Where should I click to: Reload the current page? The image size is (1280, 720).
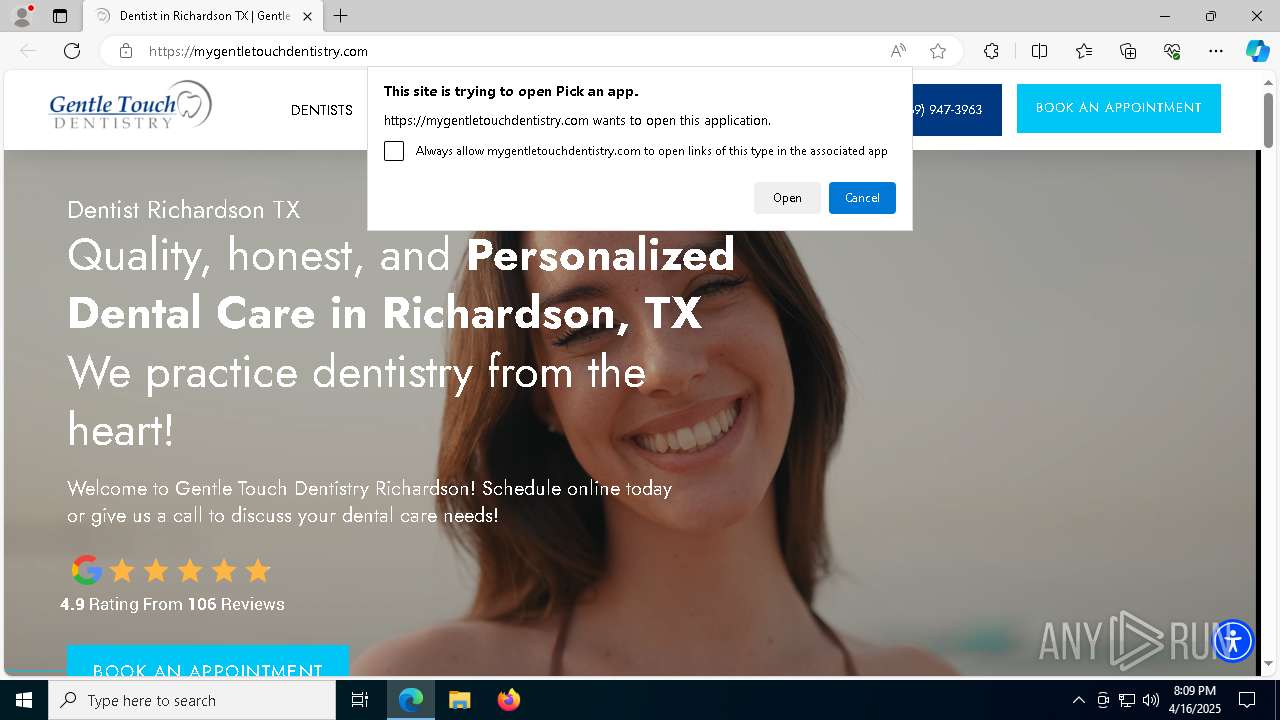72,51
